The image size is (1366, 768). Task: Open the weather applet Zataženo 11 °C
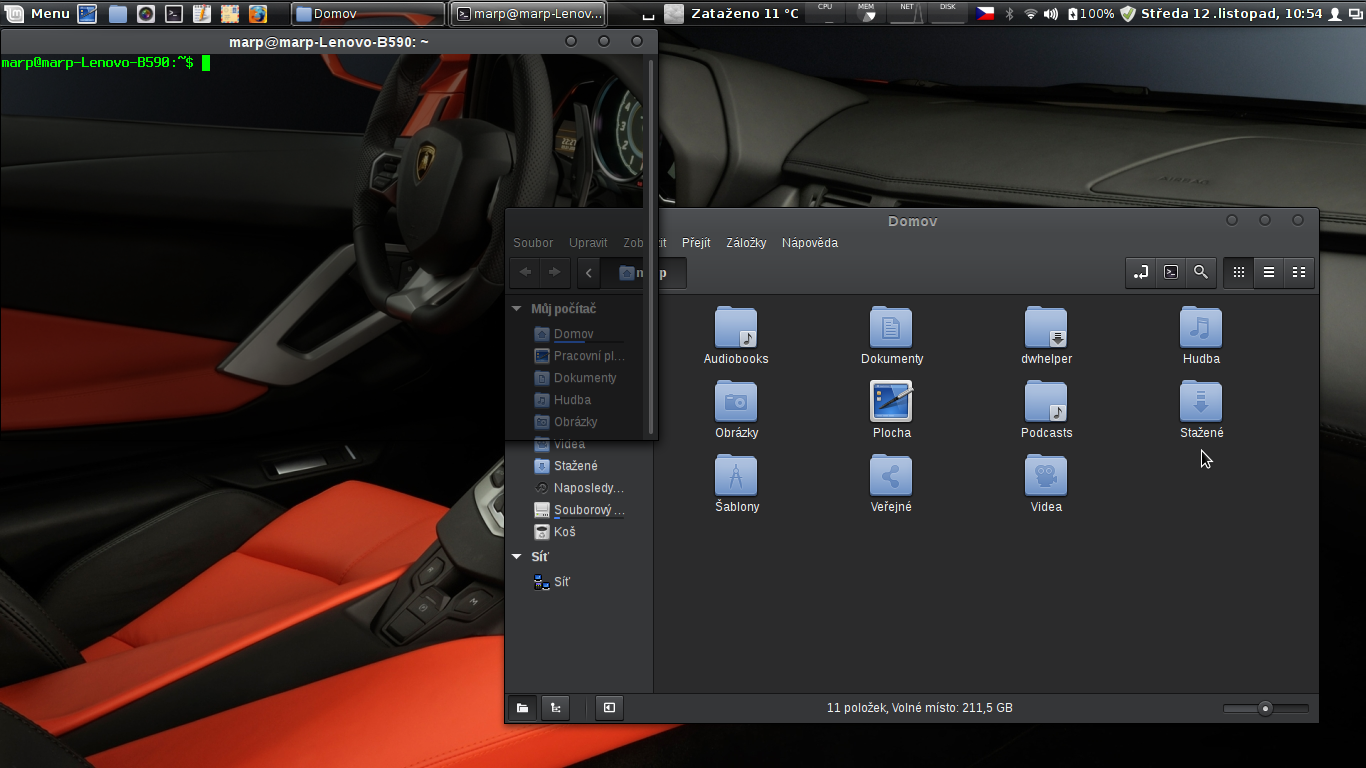point(733,14)
